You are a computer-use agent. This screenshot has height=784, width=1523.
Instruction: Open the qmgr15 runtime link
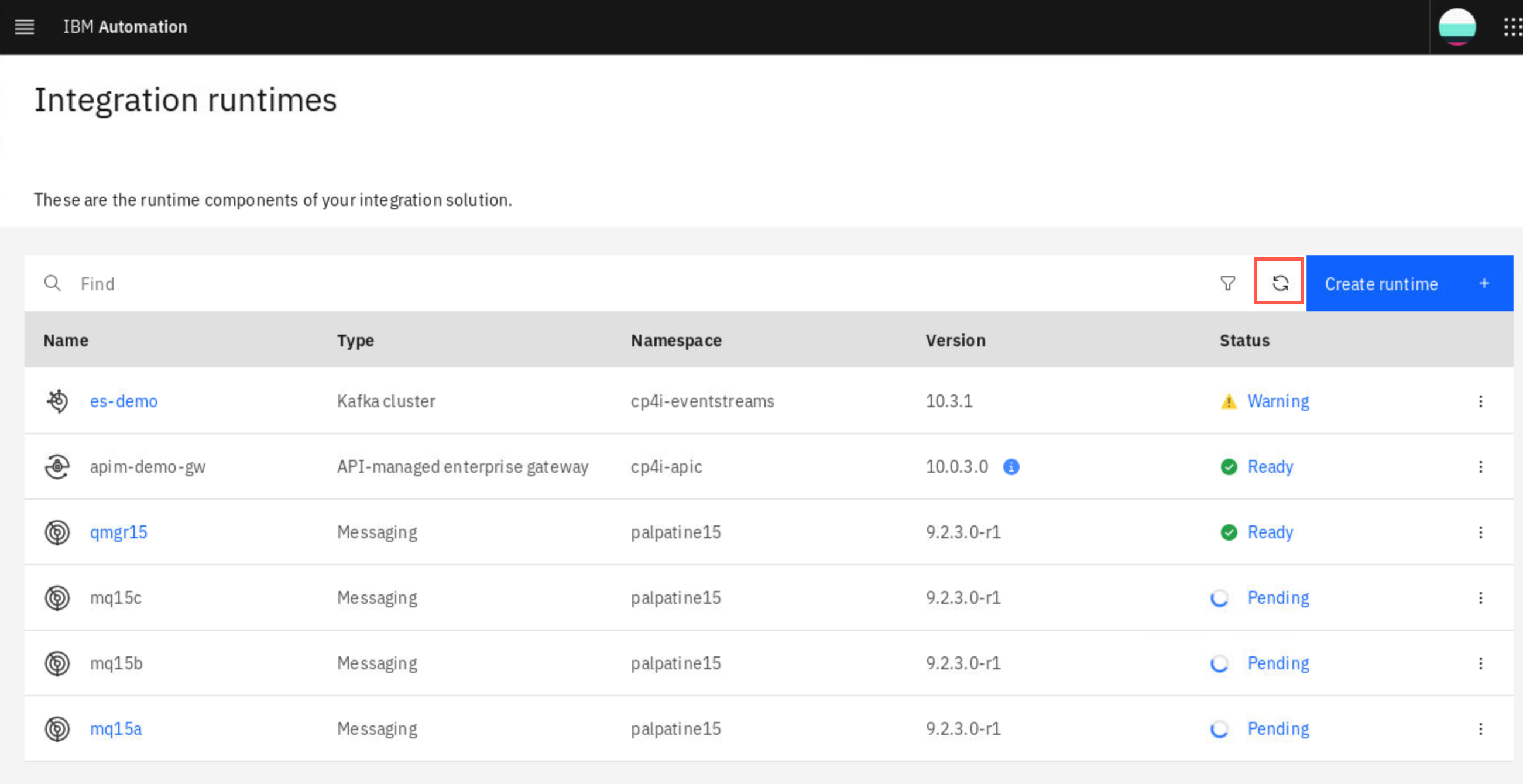pos(118,532)
